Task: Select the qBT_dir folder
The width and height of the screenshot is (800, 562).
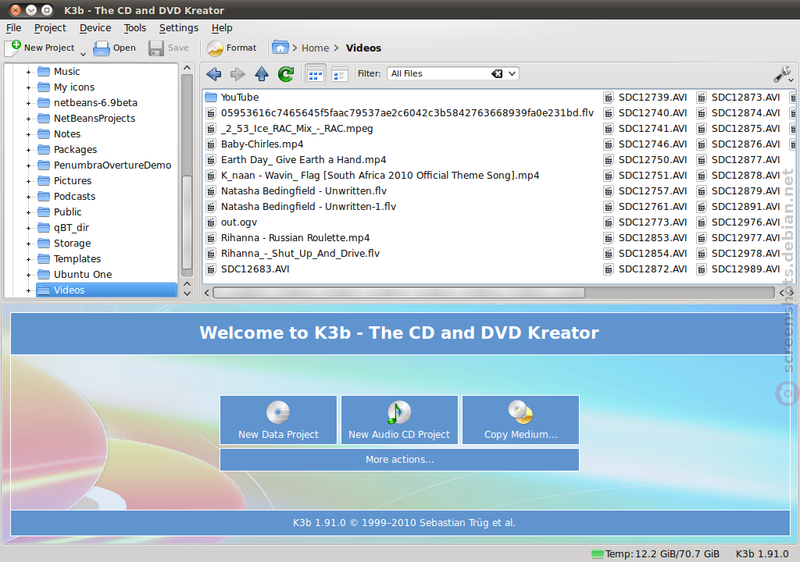Action: pyautogui.click(x=71, y=227)
